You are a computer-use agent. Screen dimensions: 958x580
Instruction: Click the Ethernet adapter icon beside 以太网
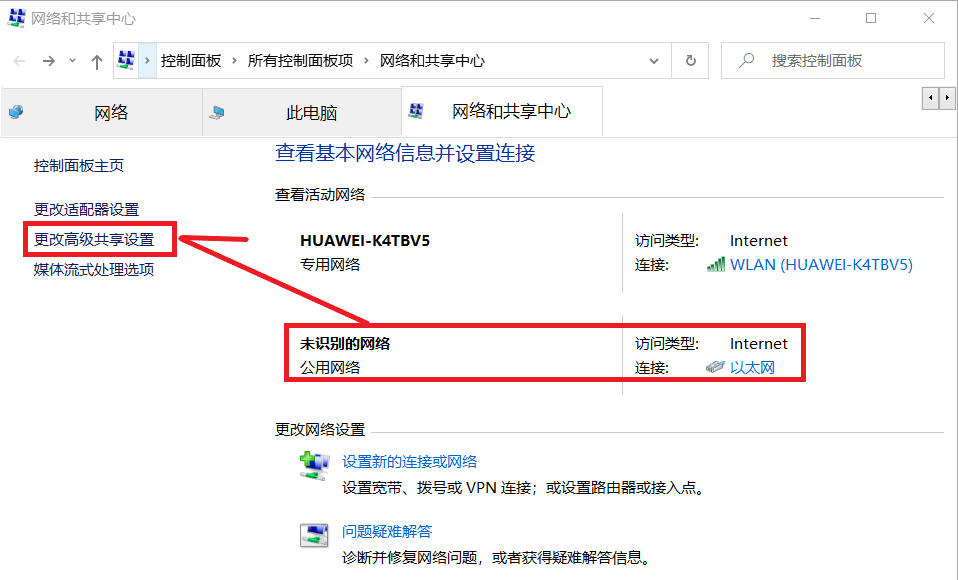[715, 367]
